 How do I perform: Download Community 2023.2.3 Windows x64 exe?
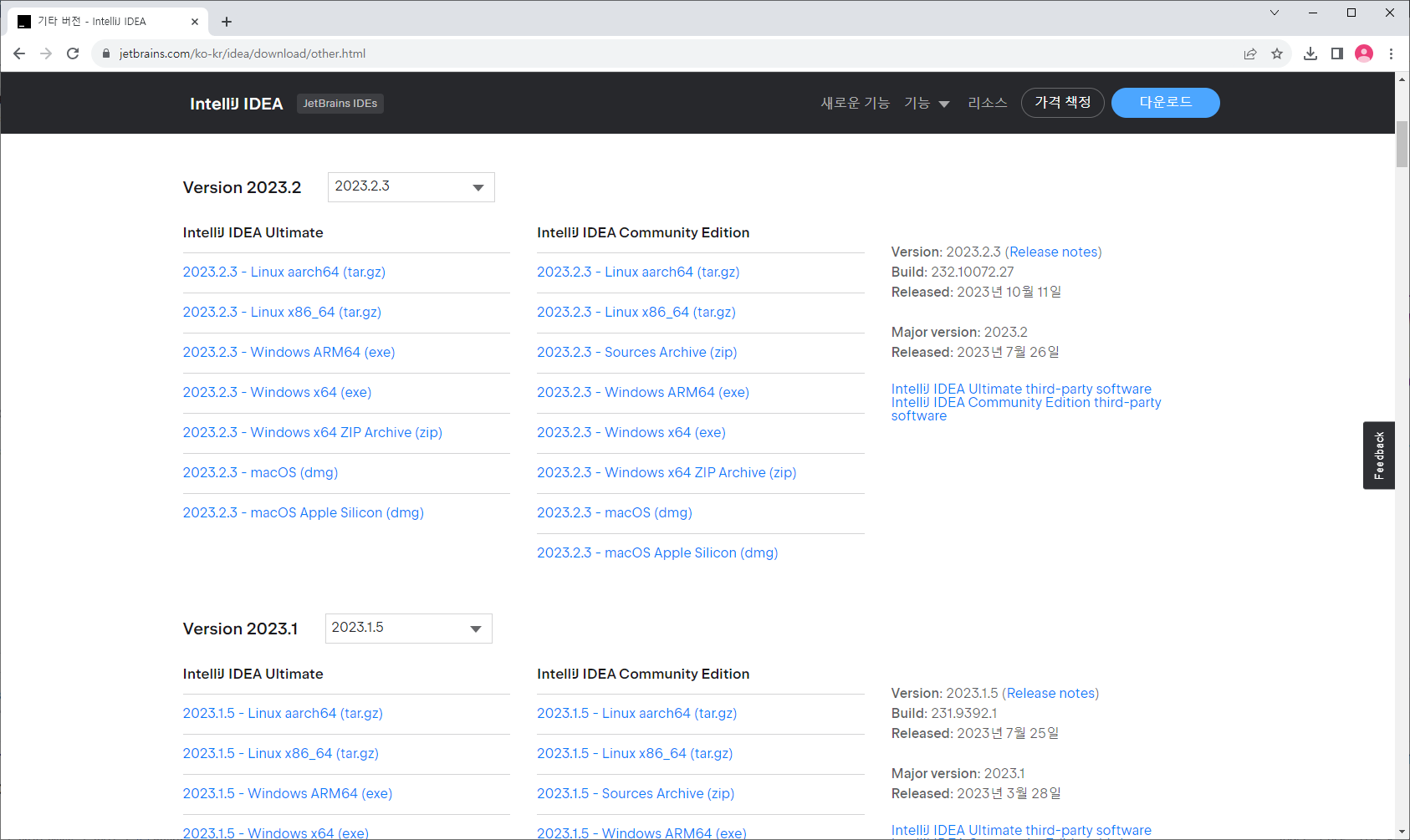point(631,433)
